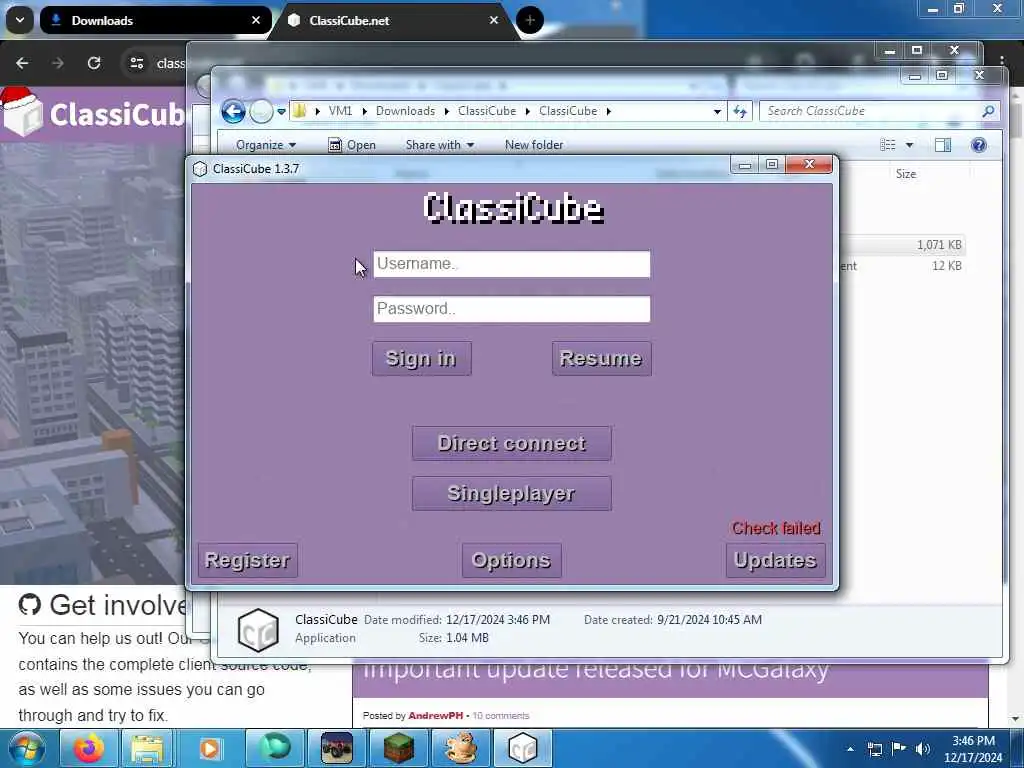Viewport: 1024px width, 768px height.
Task: Open the Organize menu in Explorer
Action: coord(266,145)
